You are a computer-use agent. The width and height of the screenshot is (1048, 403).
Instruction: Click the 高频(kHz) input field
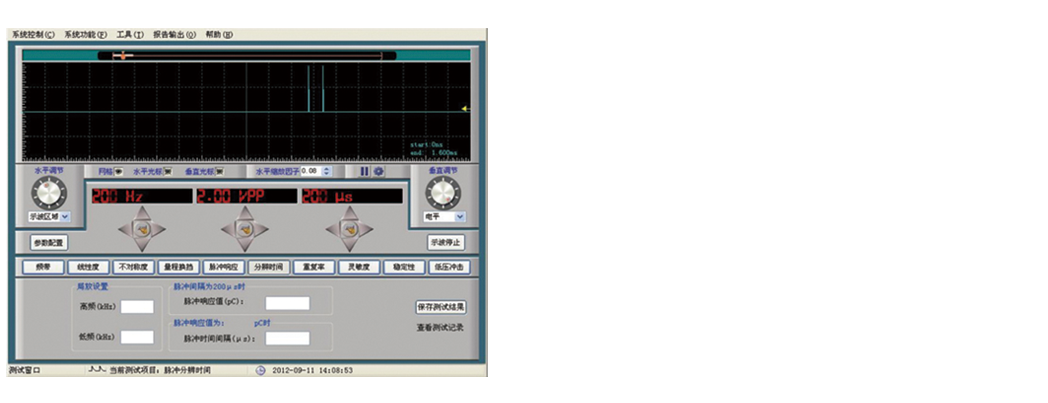tap(137, 307)
